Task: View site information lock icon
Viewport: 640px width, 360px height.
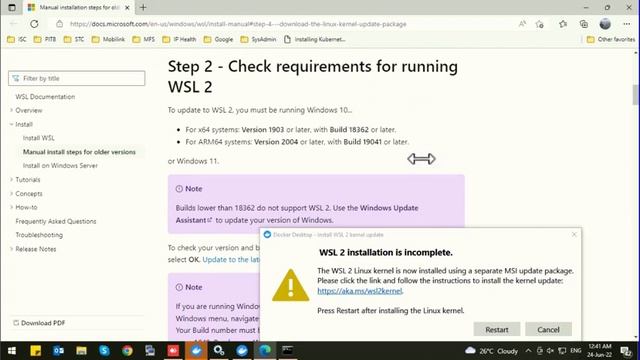Action: tap(60, 24)
